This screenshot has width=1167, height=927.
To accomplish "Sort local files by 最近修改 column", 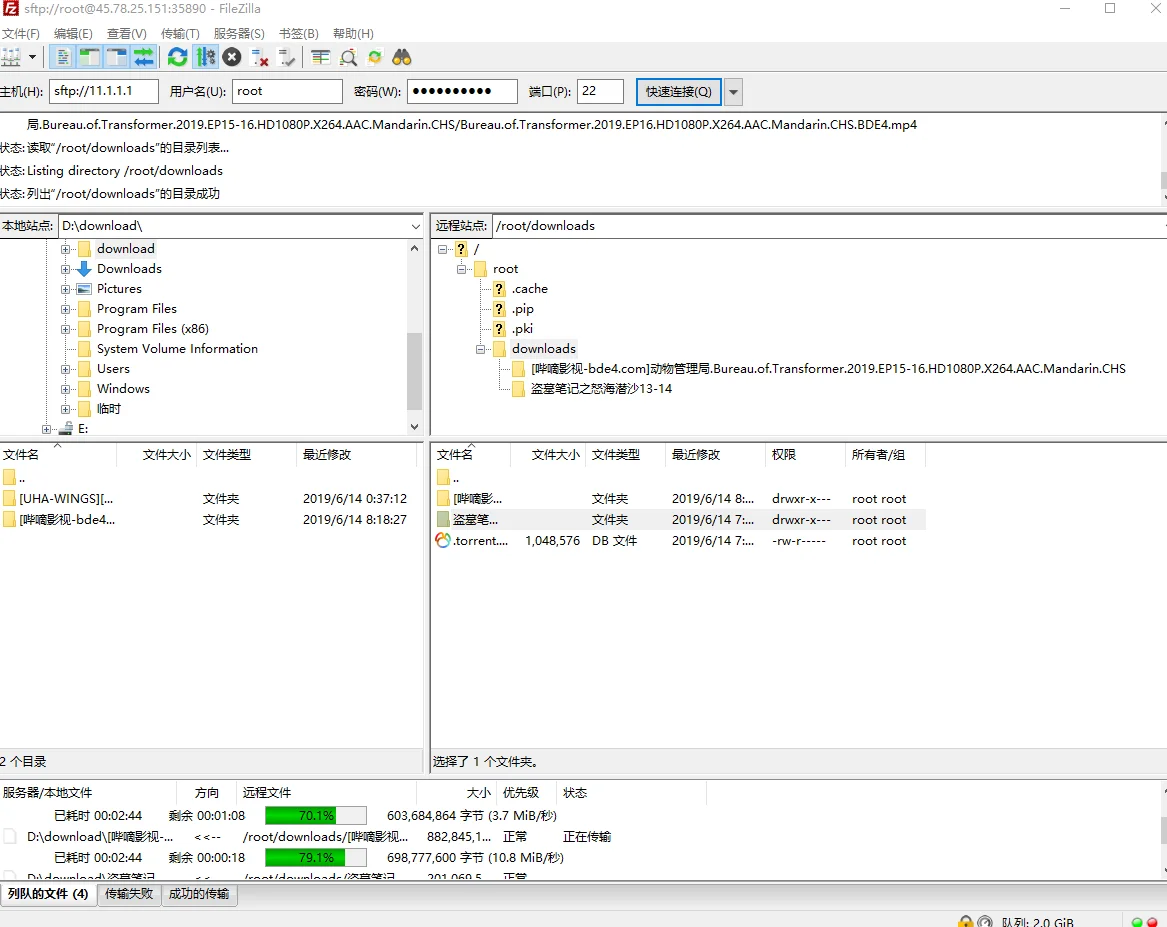I will [x=357, y=455].
